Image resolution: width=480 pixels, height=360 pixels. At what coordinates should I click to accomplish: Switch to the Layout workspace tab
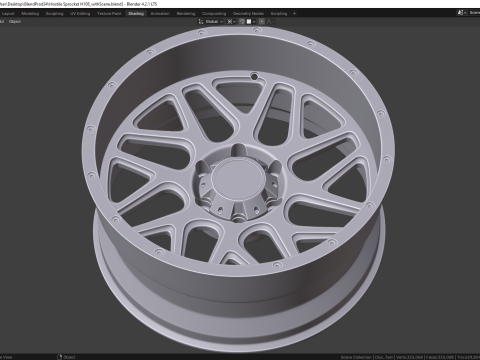(x=8, y=14)
